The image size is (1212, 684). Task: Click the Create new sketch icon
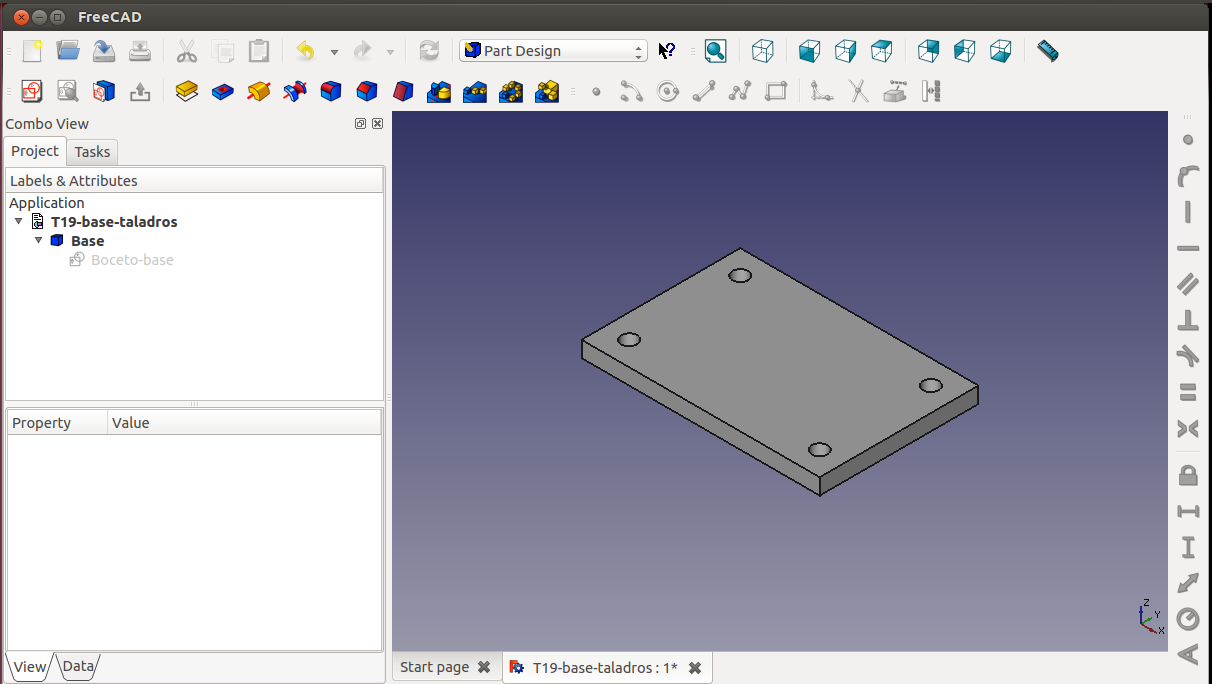(32, 92)
